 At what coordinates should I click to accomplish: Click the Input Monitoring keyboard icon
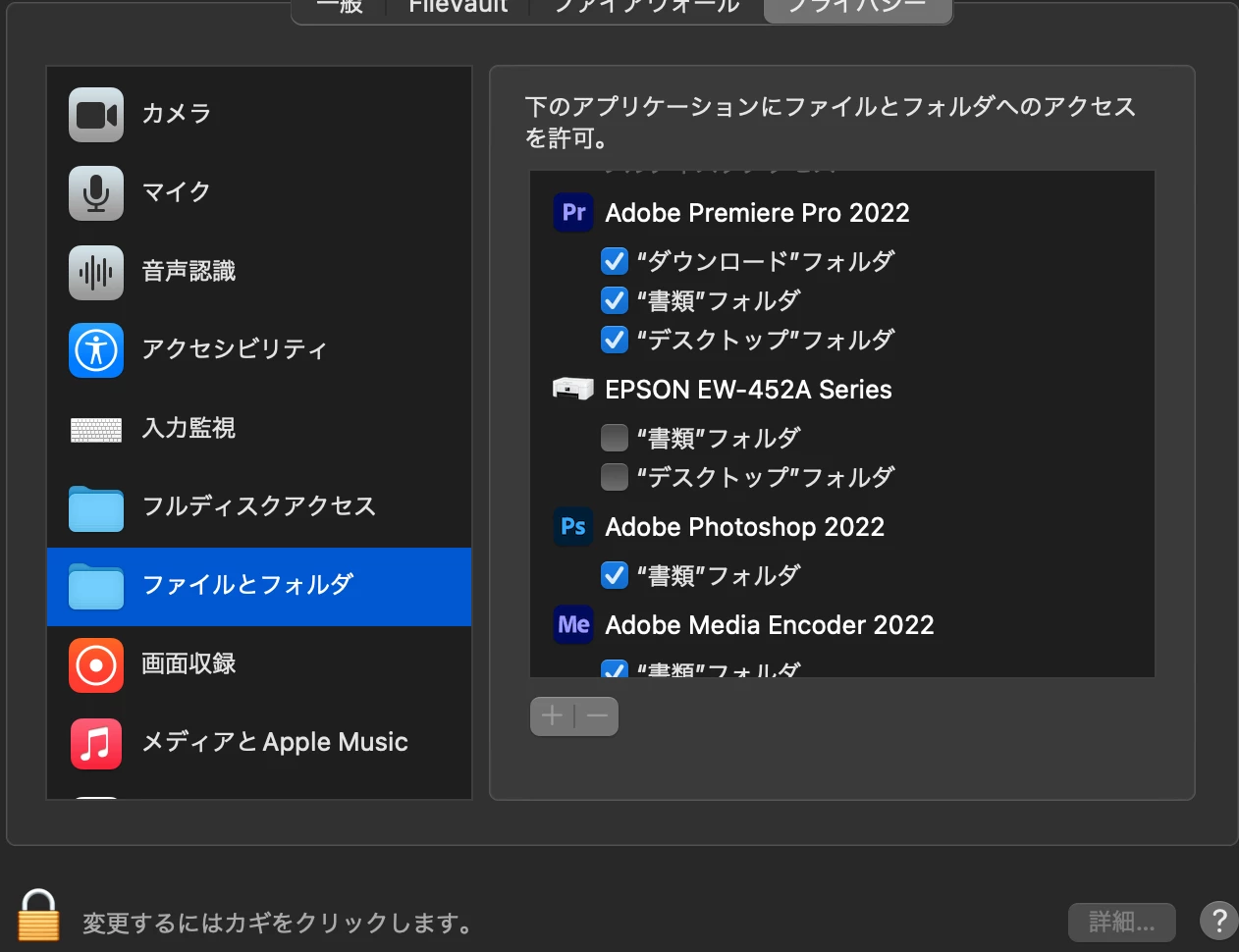point(96,429)
